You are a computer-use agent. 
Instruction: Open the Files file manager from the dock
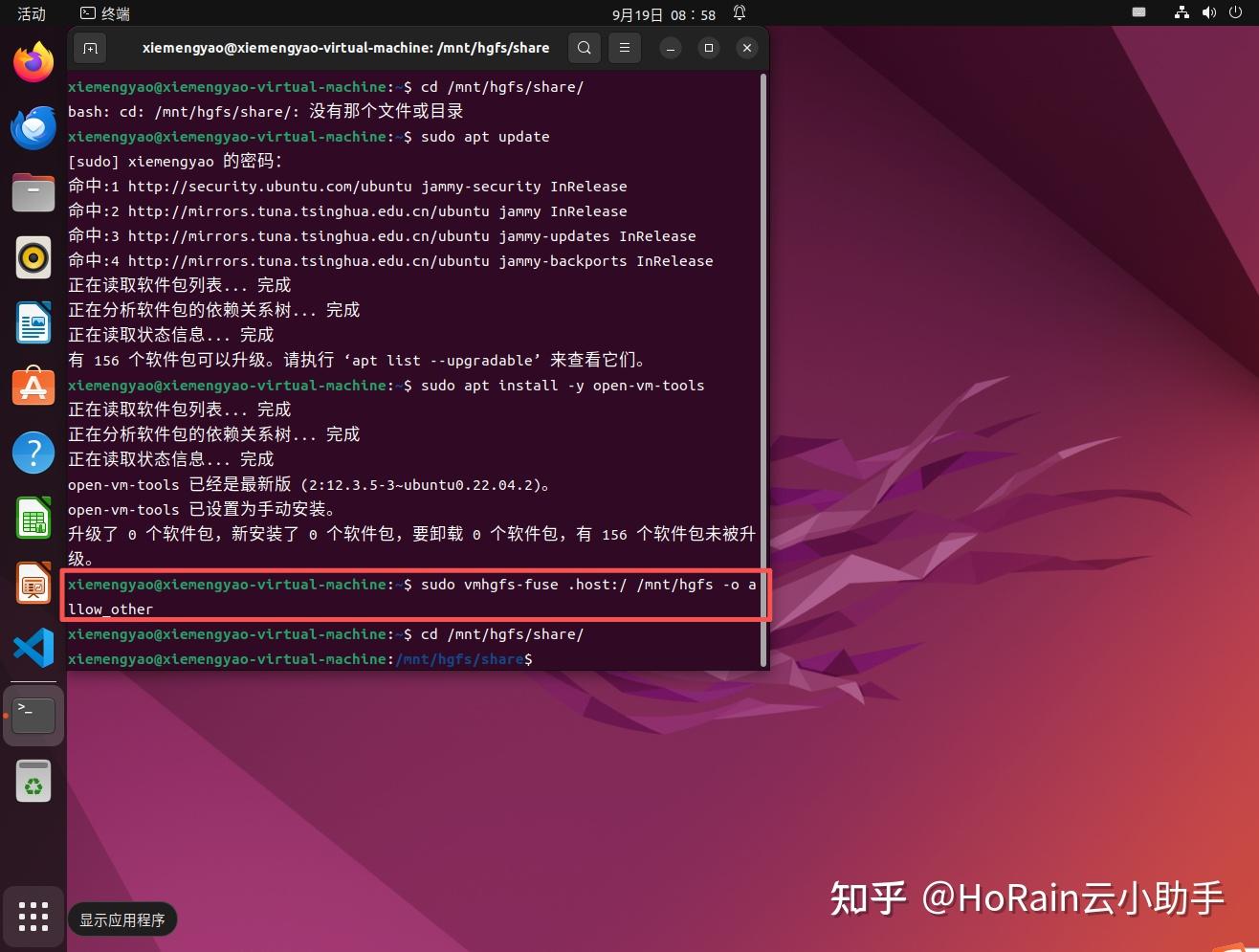click(33, 191)
